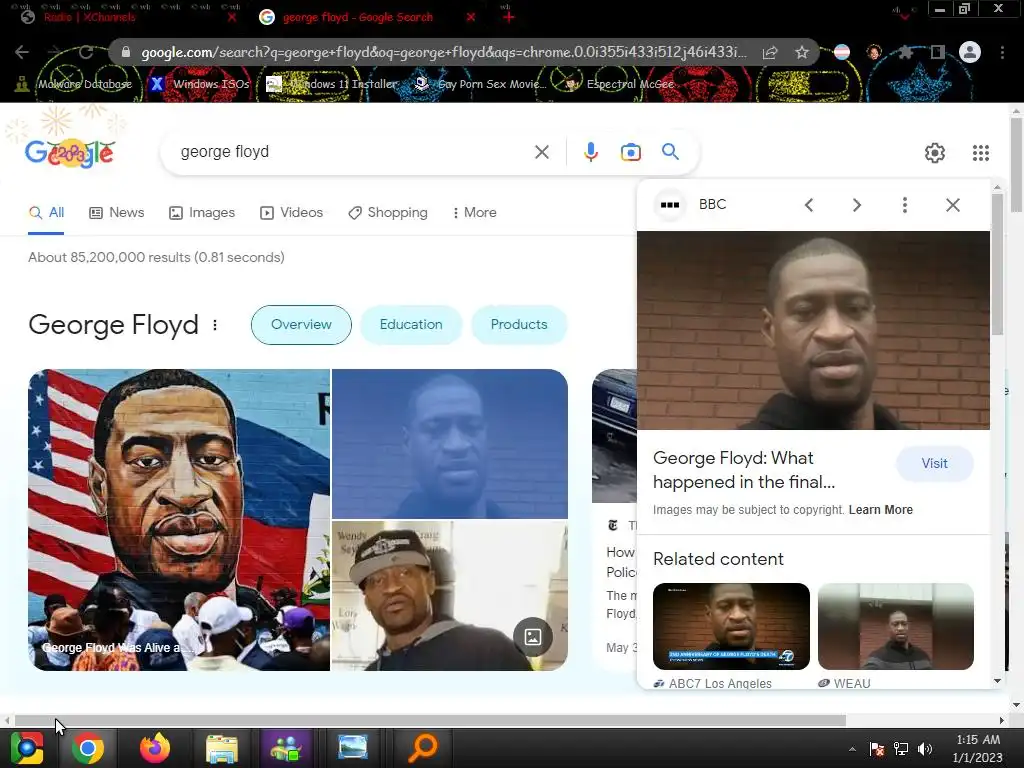
Task: Open the Chrome extensions puzzle icon
Action: point(905,52)
